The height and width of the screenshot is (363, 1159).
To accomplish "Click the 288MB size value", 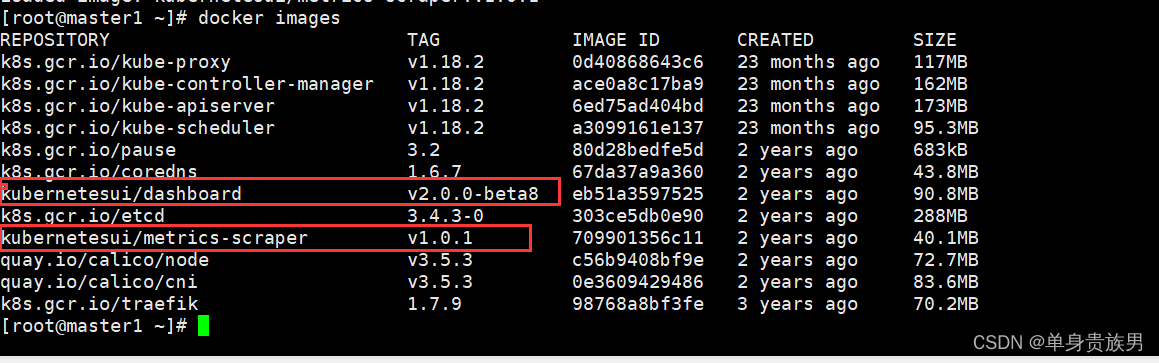I will 940,217.
